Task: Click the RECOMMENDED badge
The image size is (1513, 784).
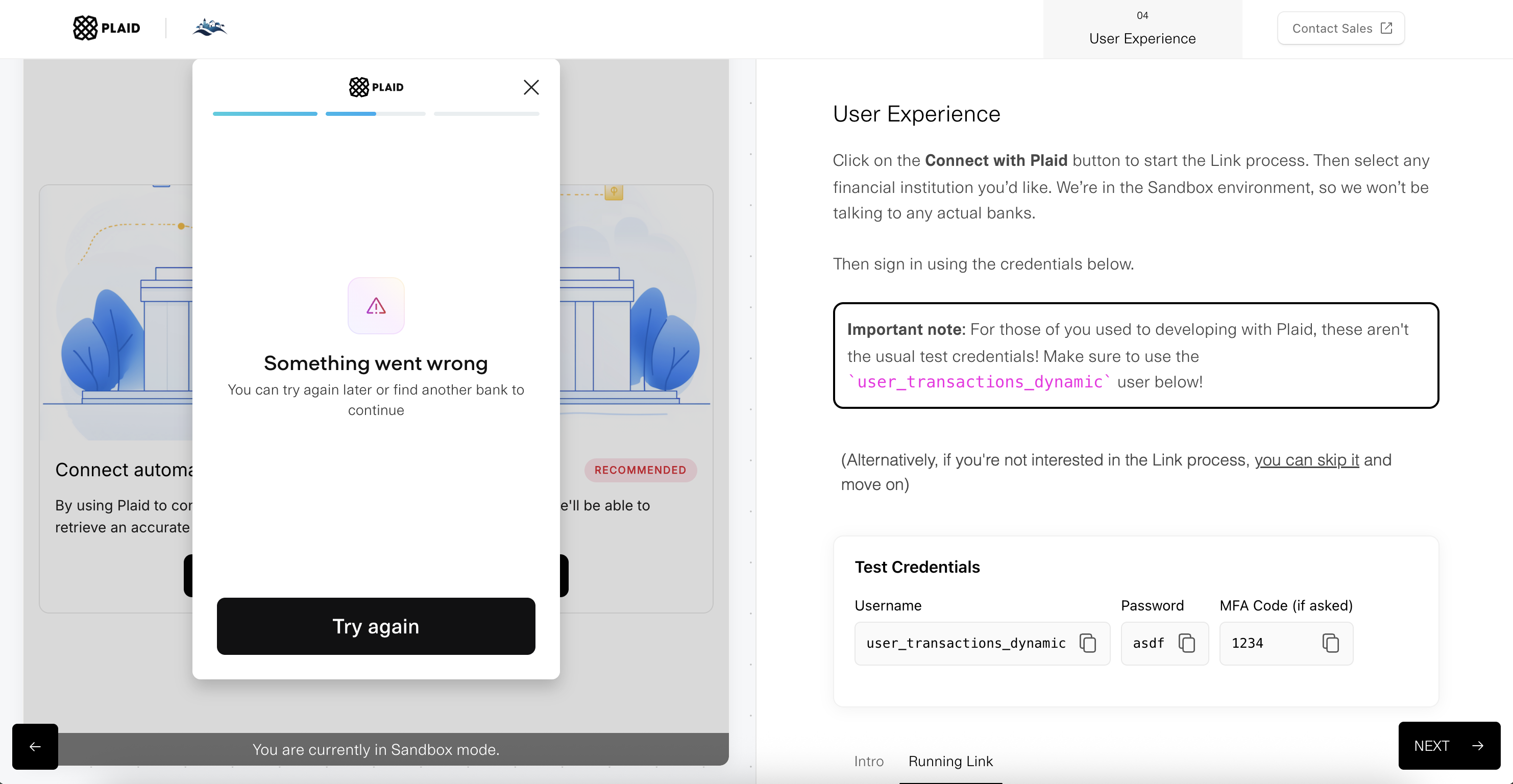Action: [x=640, y=471]
